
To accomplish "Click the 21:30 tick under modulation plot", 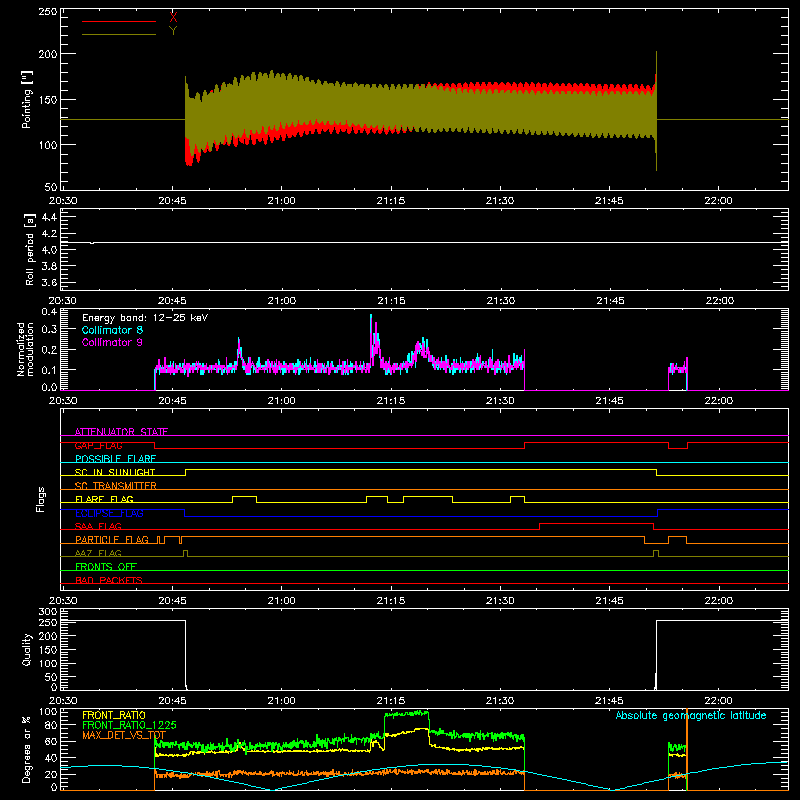I will coord(501,401).
